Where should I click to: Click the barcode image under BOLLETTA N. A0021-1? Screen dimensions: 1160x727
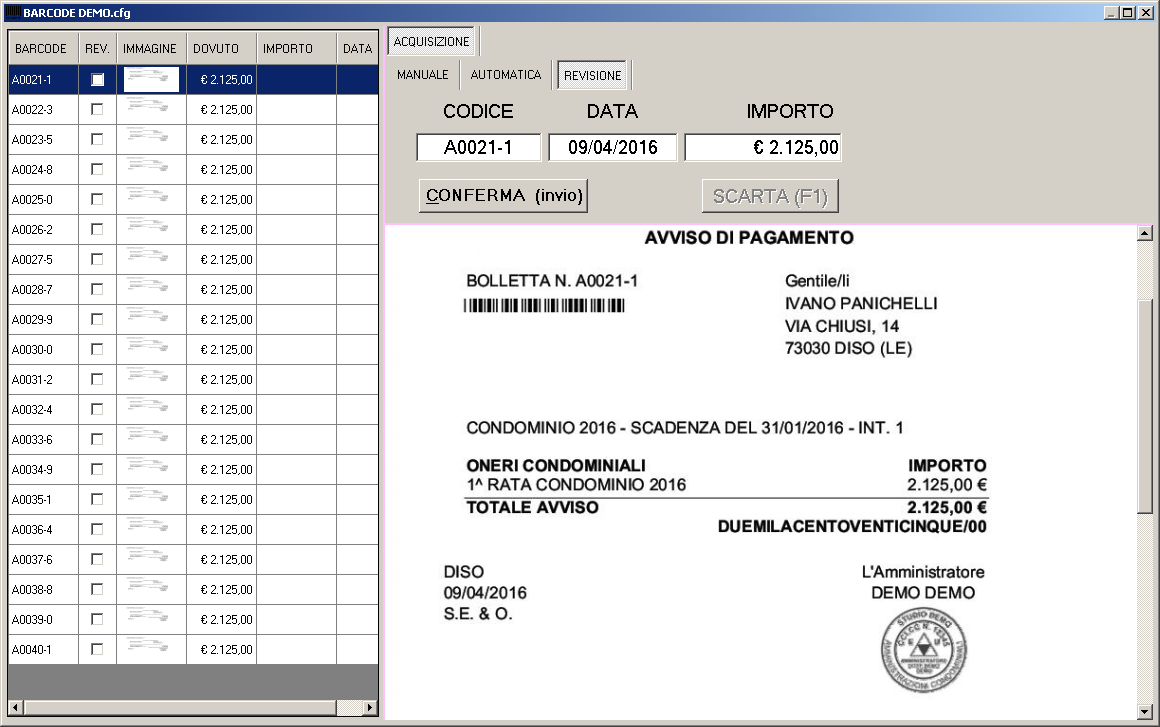[x=544, y=306]
